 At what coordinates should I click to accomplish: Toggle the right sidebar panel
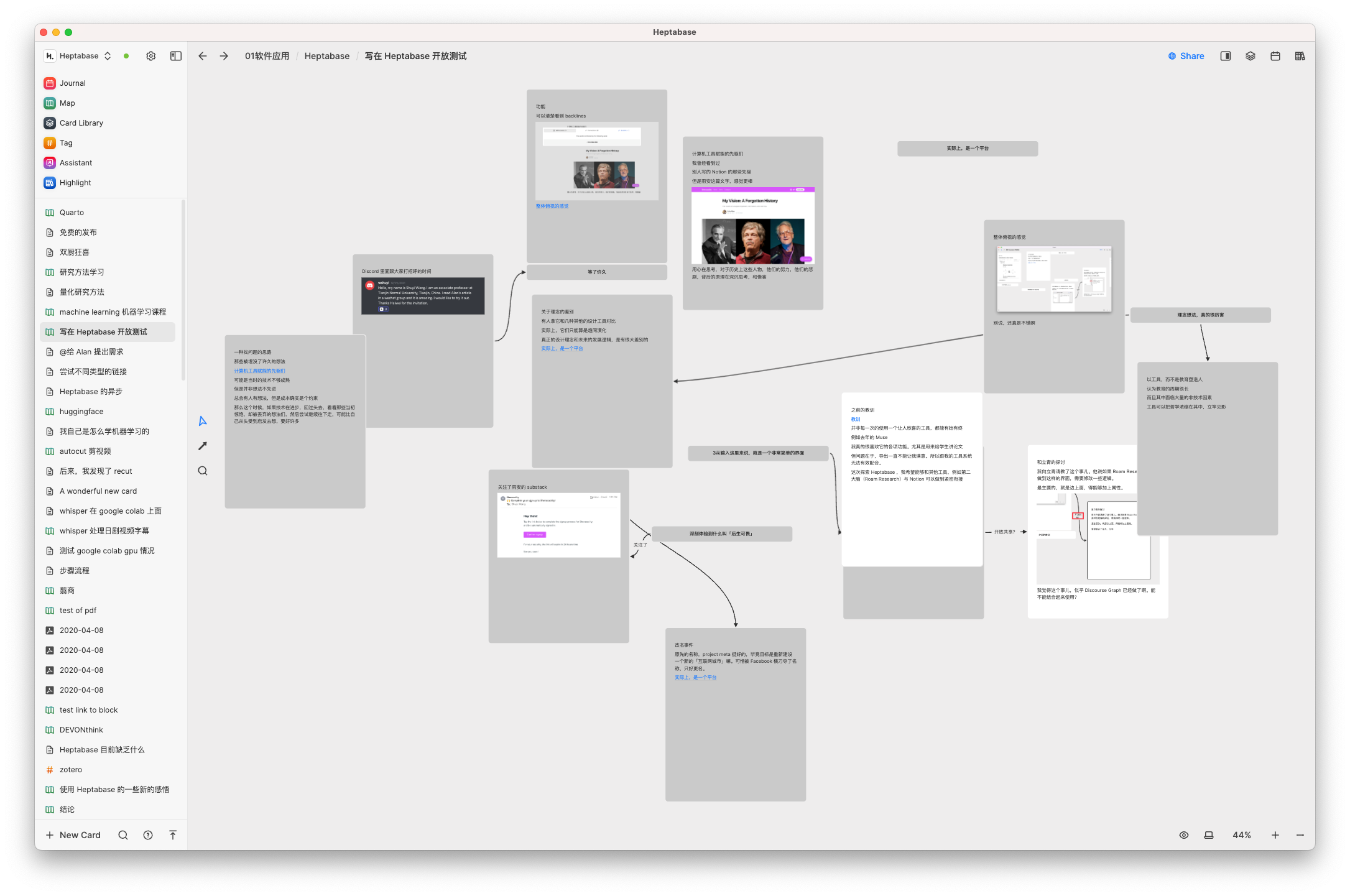coord(1226,56)
